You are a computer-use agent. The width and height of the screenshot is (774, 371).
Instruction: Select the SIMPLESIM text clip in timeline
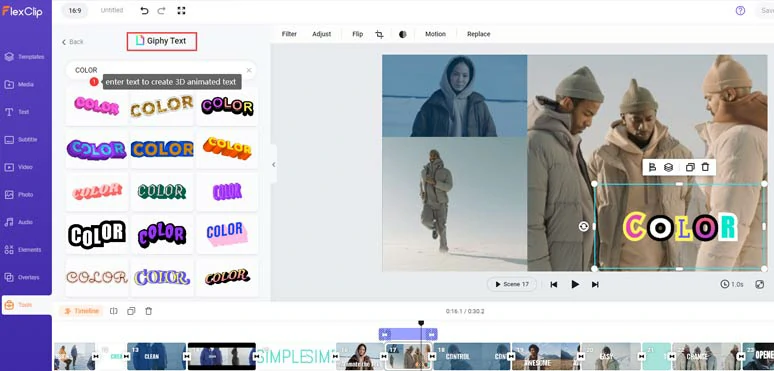[x=295, y=356]
